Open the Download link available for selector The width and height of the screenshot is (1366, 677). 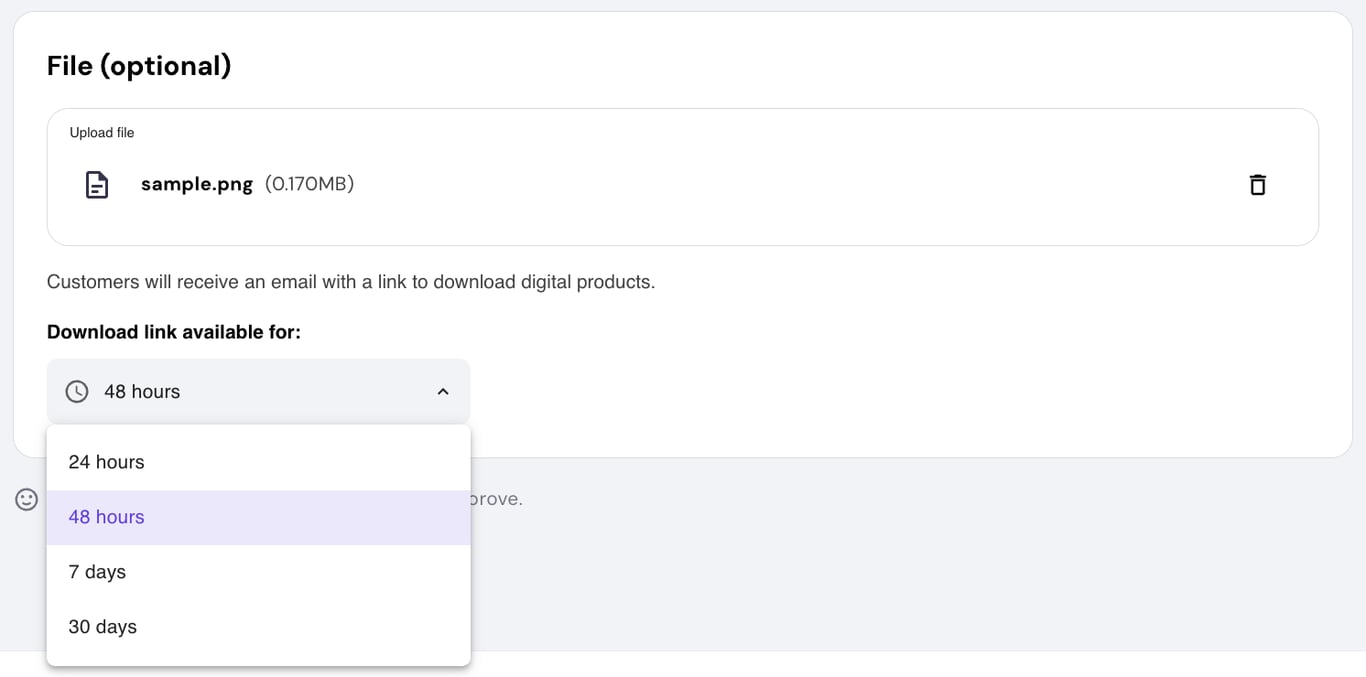(x=257, y=391)
